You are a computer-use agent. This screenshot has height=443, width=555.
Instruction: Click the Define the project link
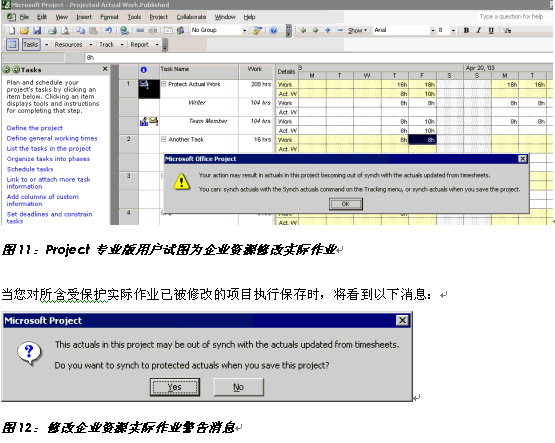coord(35,128)
